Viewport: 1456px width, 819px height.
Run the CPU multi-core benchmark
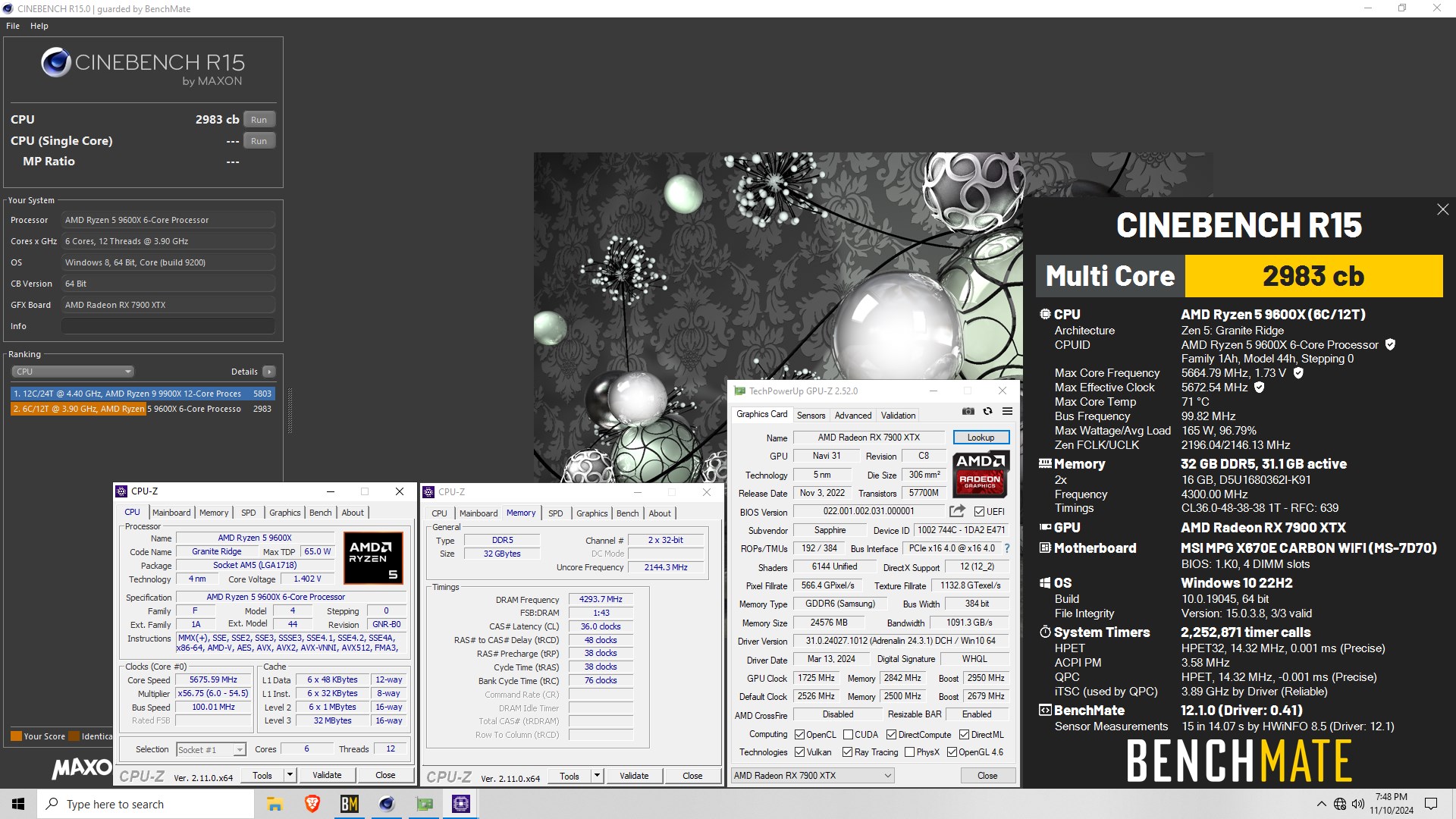tap(259, 120)
